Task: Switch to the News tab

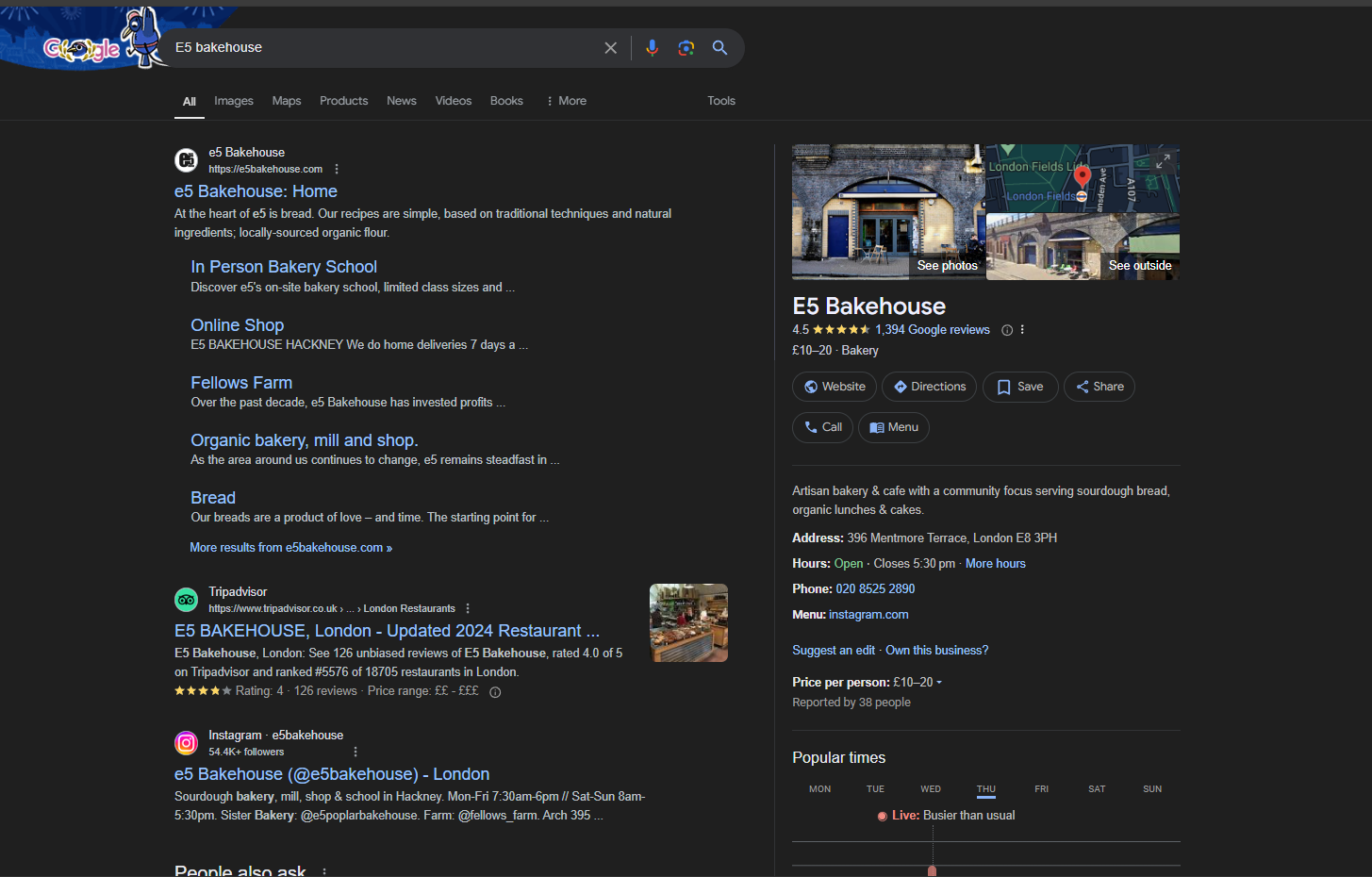Action: [402, 101]
